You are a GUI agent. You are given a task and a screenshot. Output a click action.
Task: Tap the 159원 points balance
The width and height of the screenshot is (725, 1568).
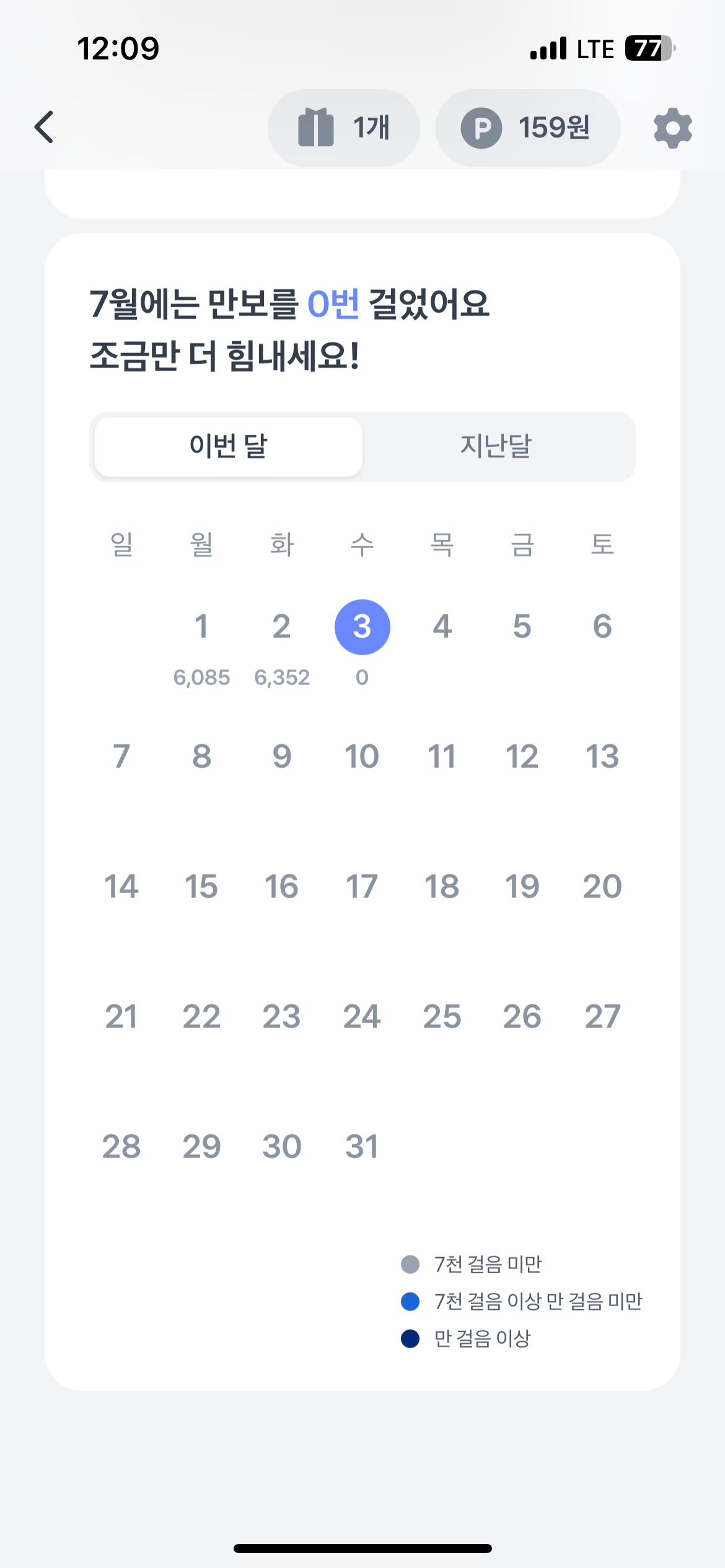pyautogui.click(x=554, y=128)
